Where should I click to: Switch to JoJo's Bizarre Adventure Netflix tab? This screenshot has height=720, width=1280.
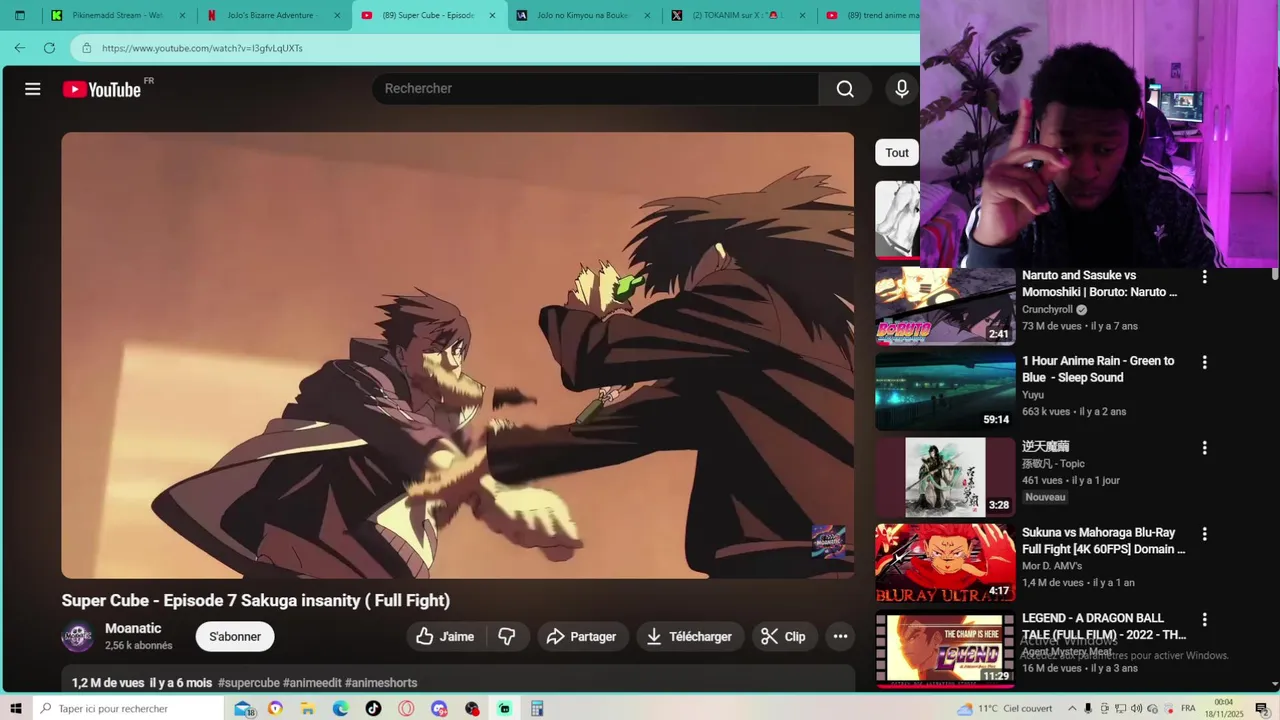click(272, 16)
